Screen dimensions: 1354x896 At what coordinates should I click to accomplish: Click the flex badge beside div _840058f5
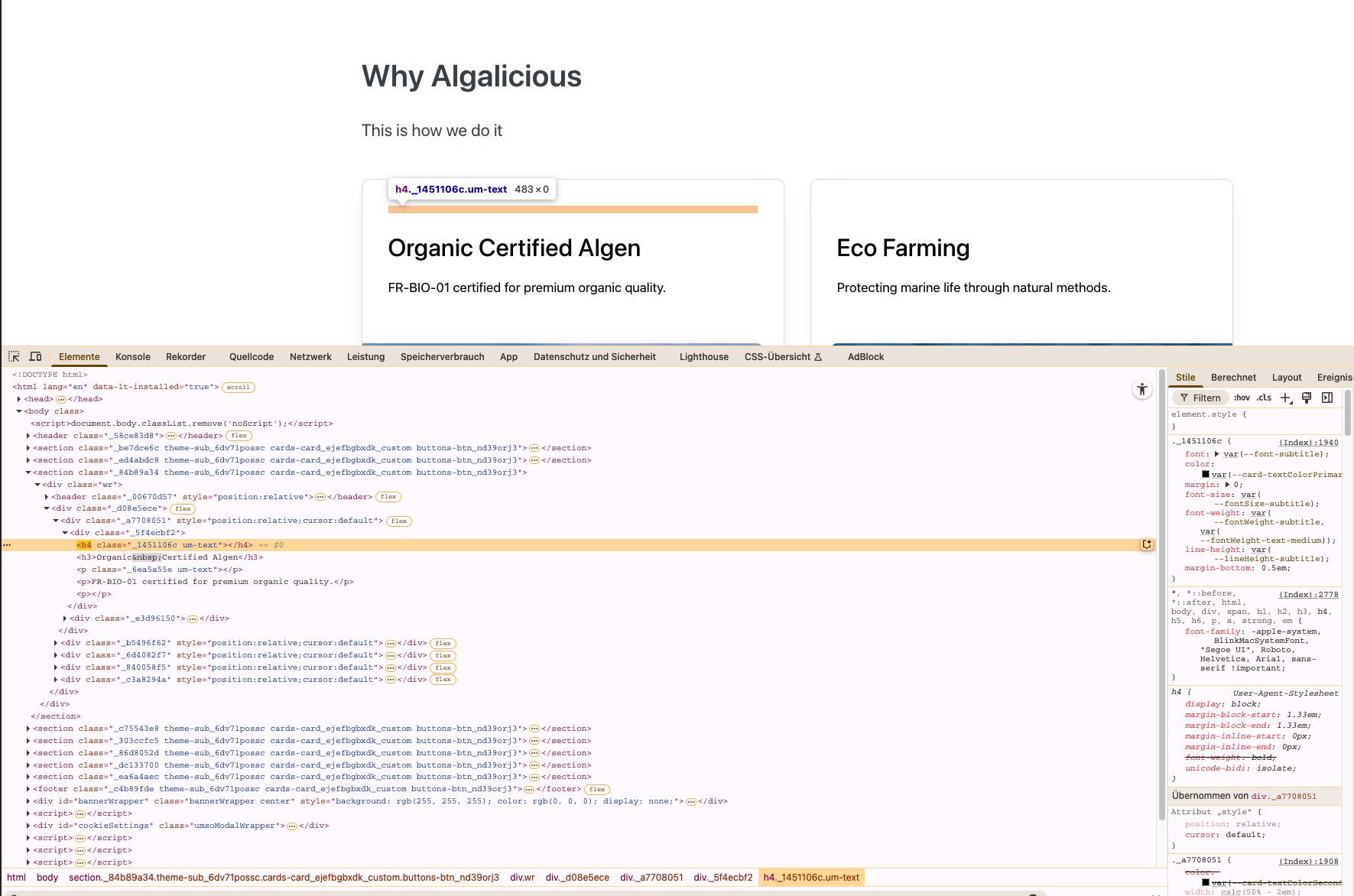[443, 667]
